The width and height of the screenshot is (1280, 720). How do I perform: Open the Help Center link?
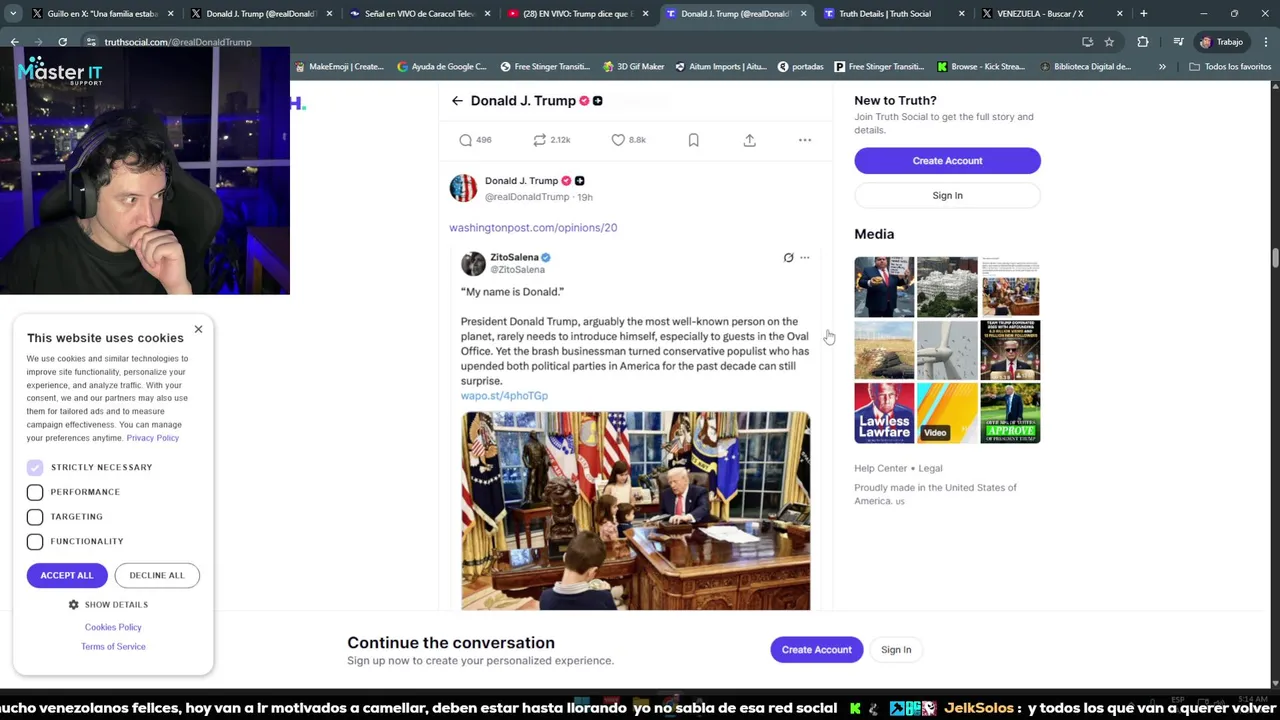[881, 468]
